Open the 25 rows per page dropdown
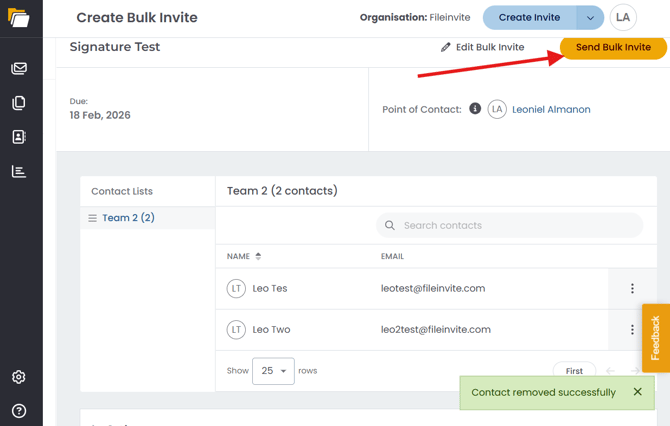Screen dimensions: 670x426 pos(273,371)
